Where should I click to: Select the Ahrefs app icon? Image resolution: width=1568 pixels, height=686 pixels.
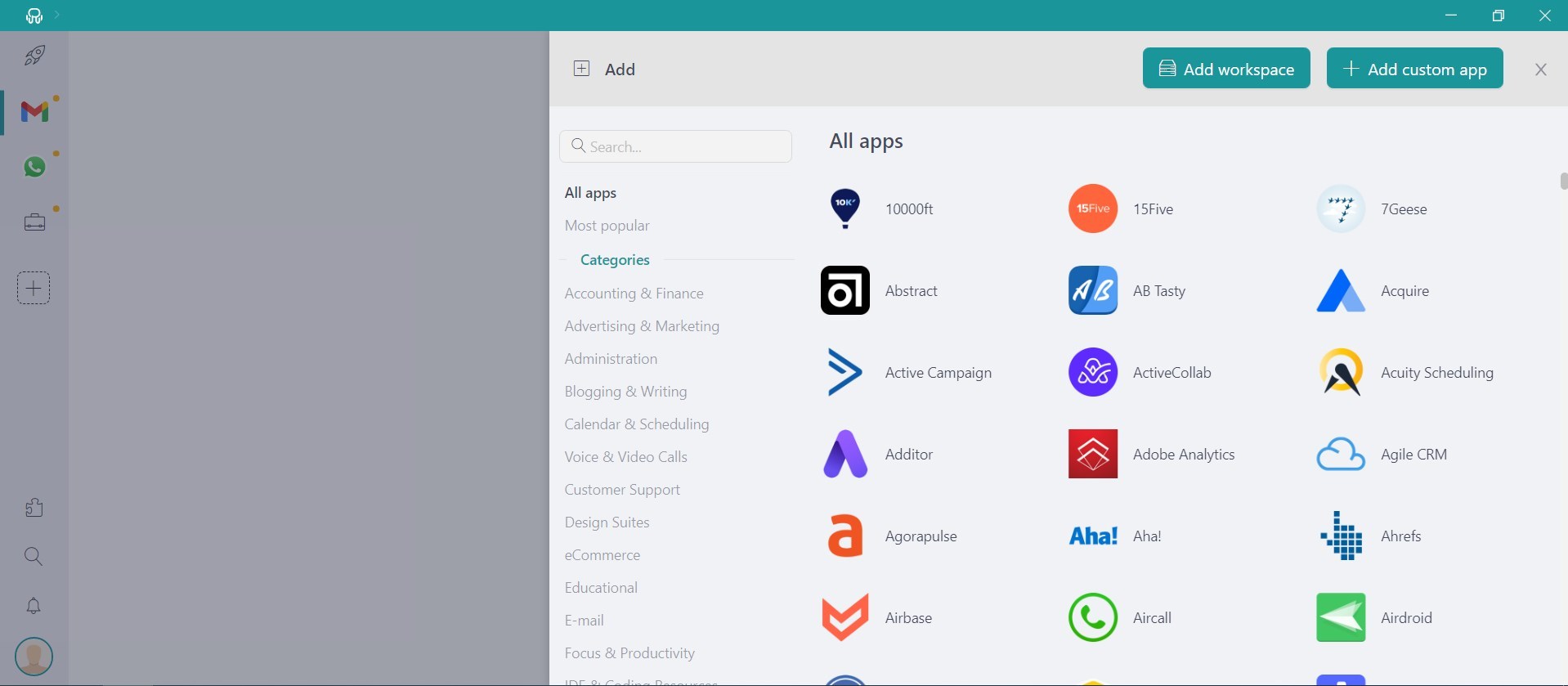pos(1341,536)
